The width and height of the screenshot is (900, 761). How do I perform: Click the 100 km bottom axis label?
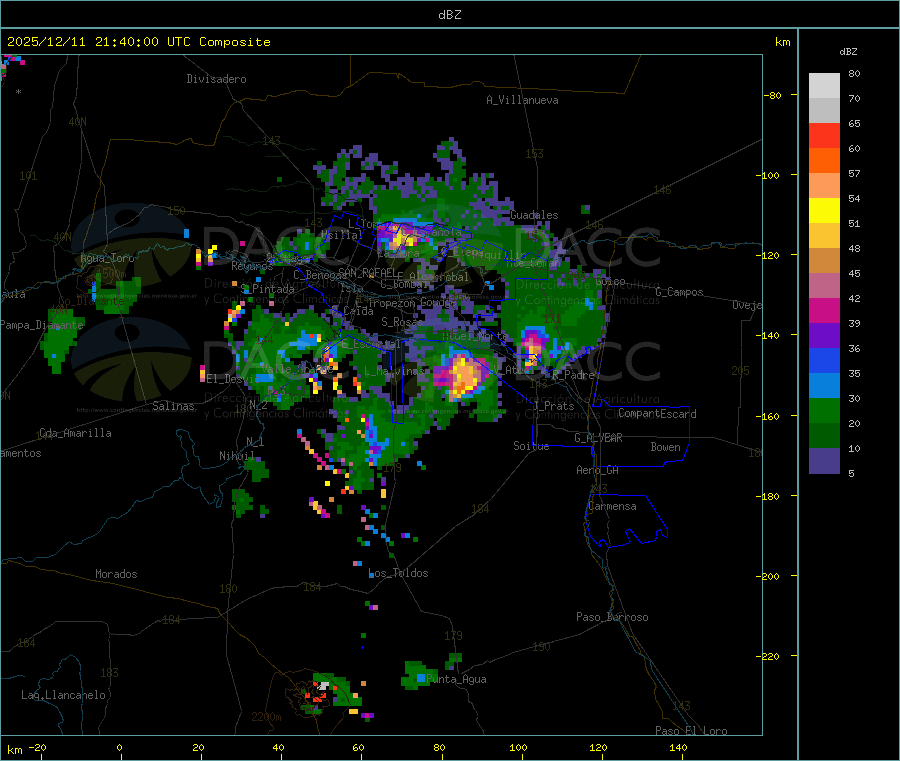point(518,747)
